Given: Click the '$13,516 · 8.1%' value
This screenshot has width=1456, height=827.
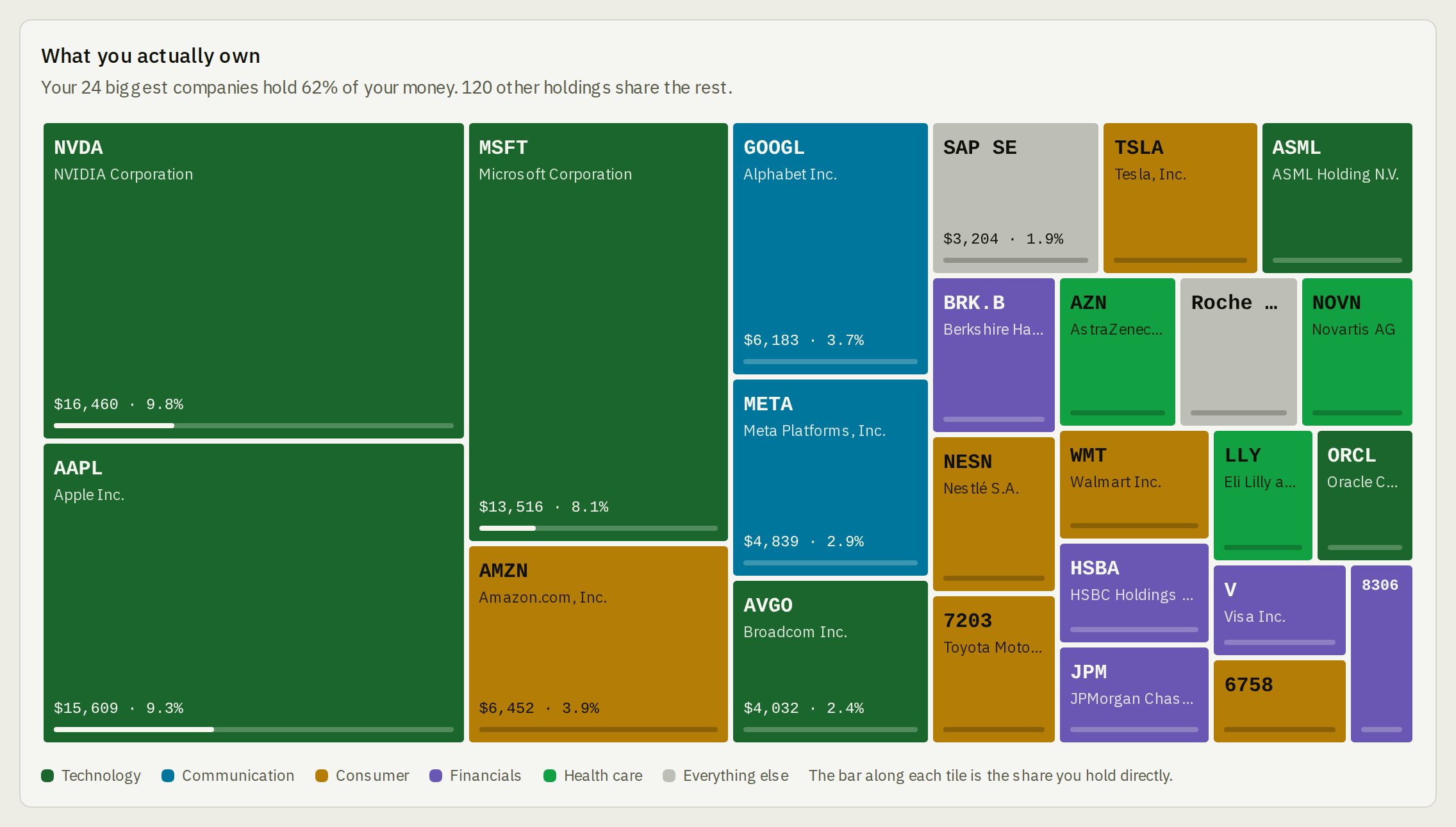Looking at the screenshot, I should click(x=544, y=507).
